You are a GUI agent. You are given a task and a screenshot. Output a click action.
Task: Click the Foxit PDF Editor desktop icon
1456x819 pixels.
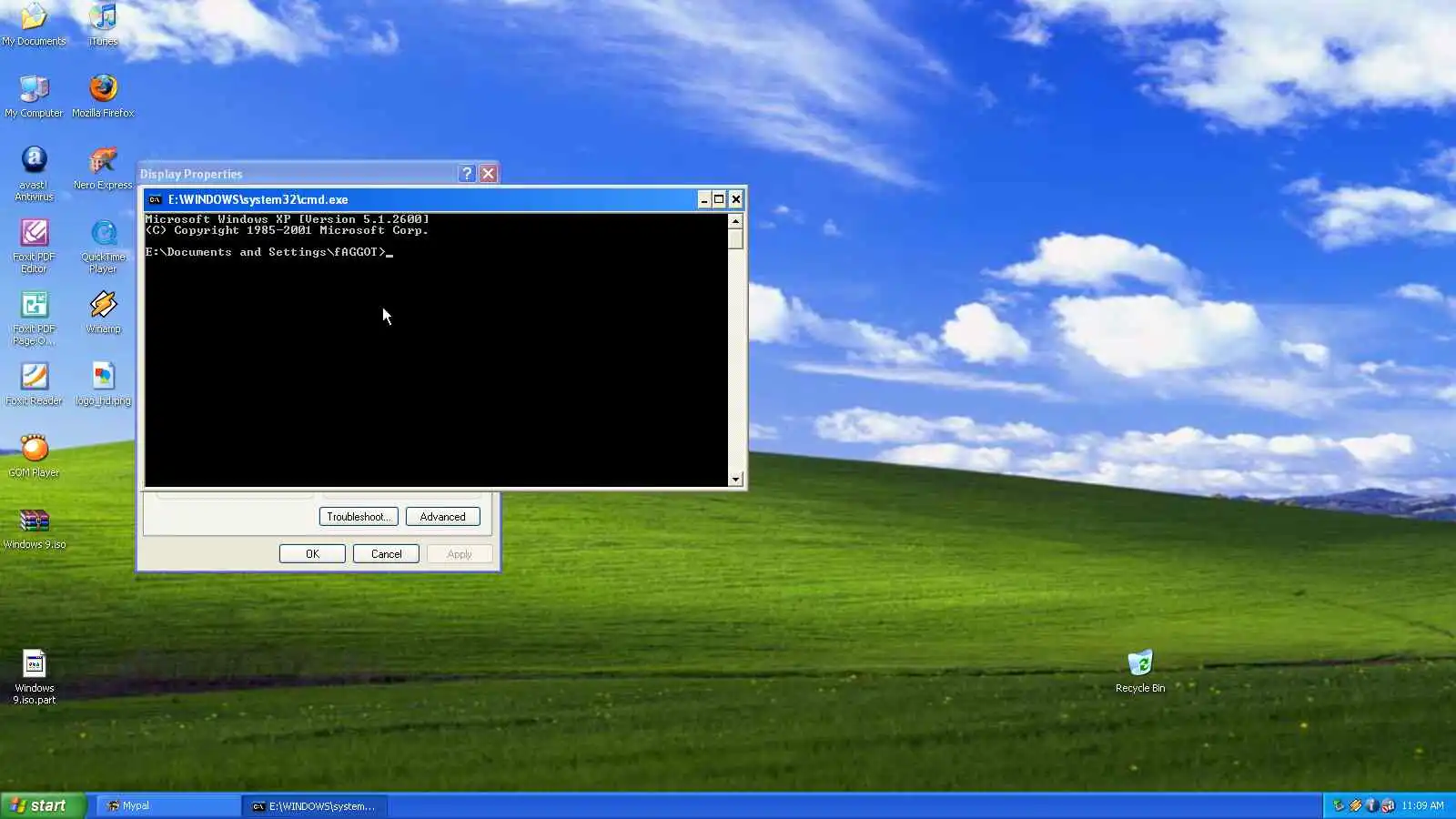coord(34,244)
